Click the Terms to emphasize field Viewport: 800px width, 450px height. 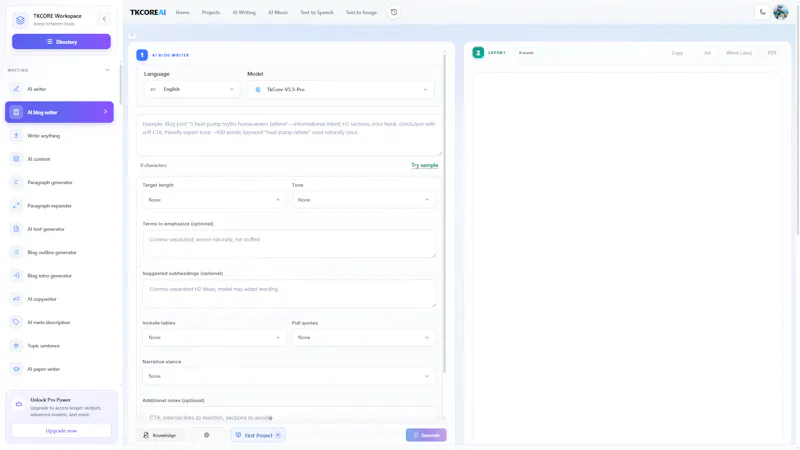point(289,243)
